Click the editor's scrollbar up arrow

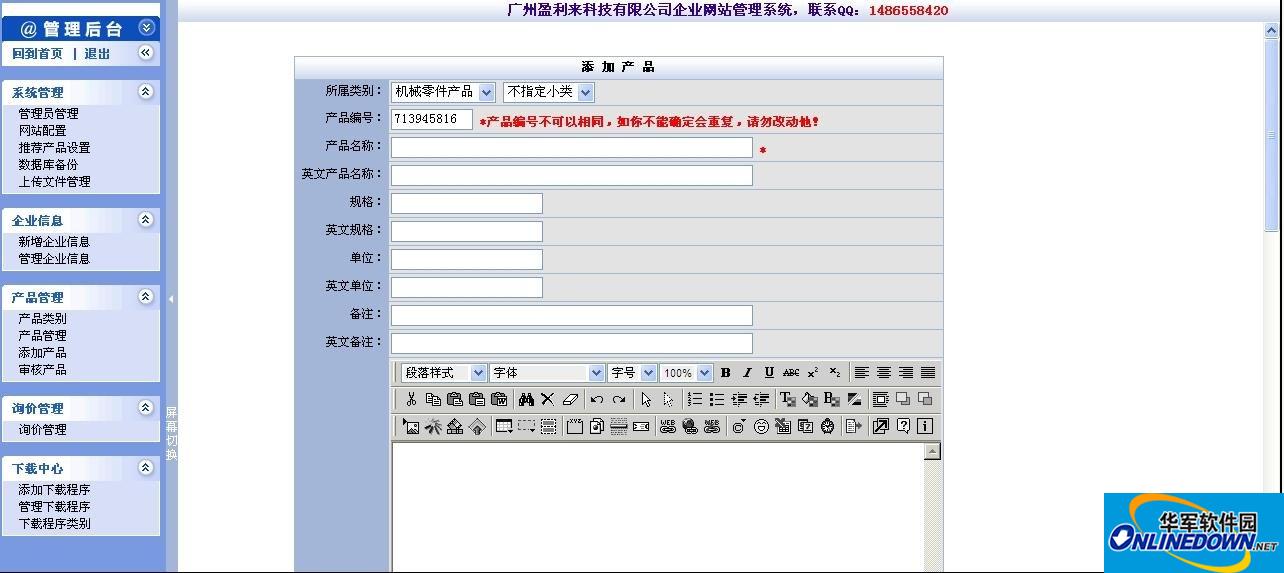932,452
